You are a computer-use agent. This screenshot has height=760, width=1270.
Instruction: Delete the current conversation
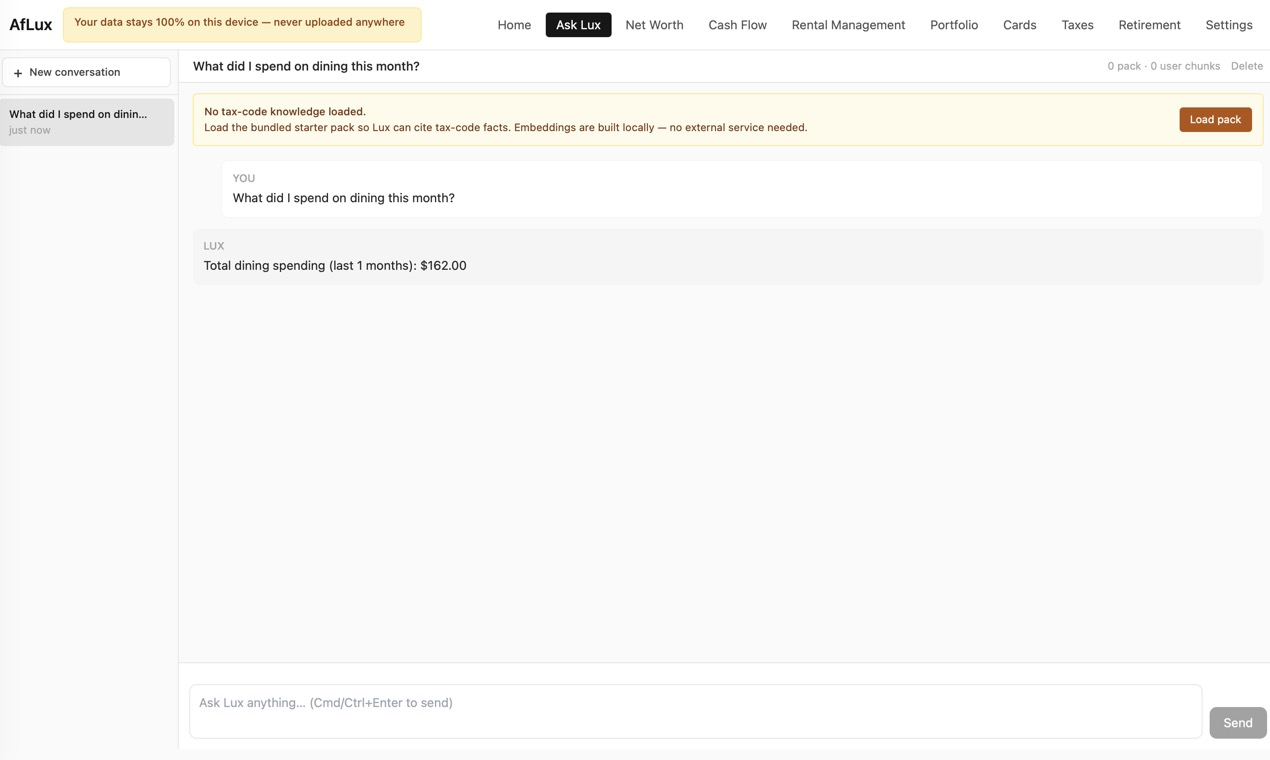coord(1246,66)
